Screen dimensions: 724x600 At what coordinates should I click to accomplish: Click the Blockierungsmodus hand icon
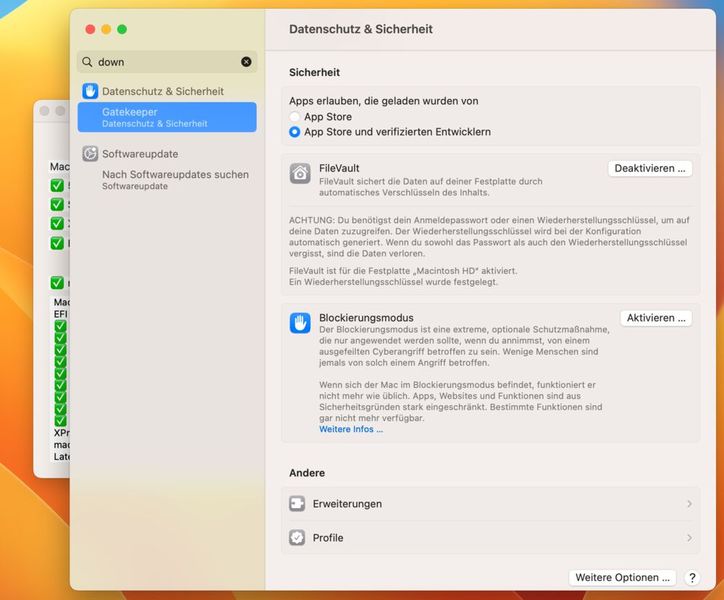point(300,323)
